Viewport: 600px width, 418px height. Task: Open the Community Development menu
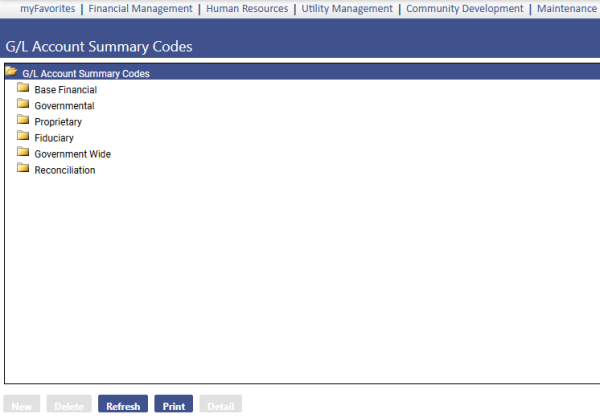coord(465,8)
